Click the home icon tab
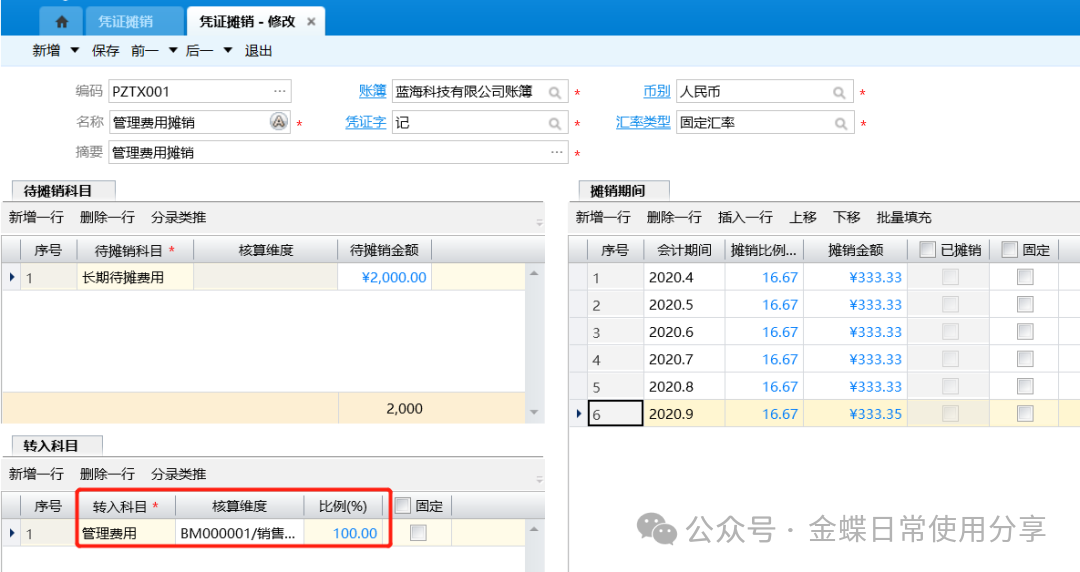The width and height of the screenshot is (1080, 572). tap(62, 21)
